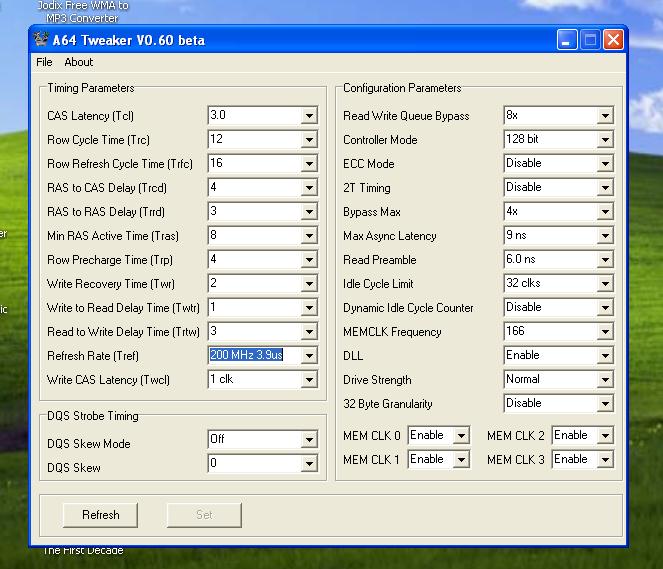
Task: Expand the Row Cycle Time (Trc) dropdown
Action: click(x=309, y=140)
